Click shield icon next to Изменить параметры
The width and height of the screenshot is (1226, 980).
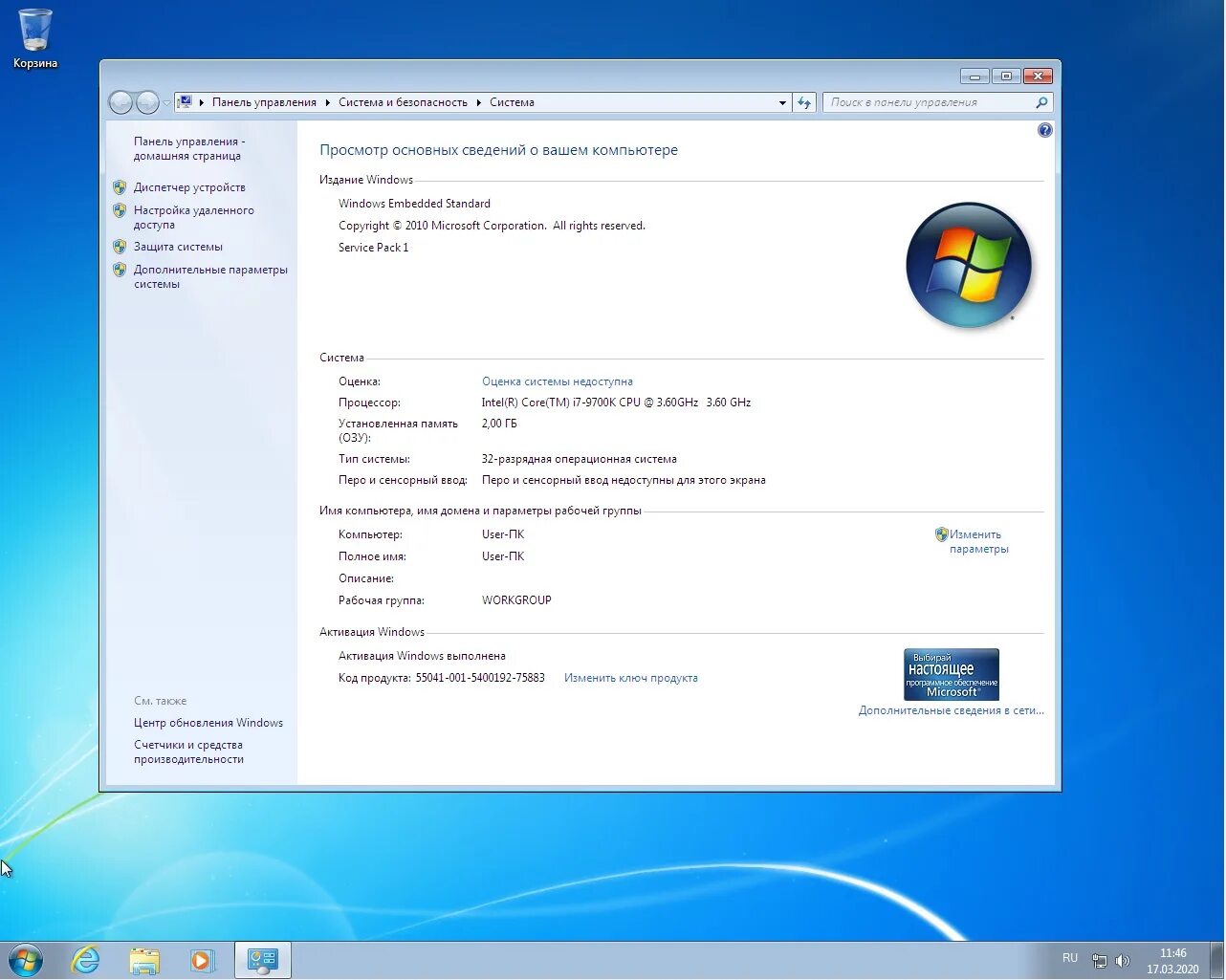pyautogui.click(x=941, y=534)
